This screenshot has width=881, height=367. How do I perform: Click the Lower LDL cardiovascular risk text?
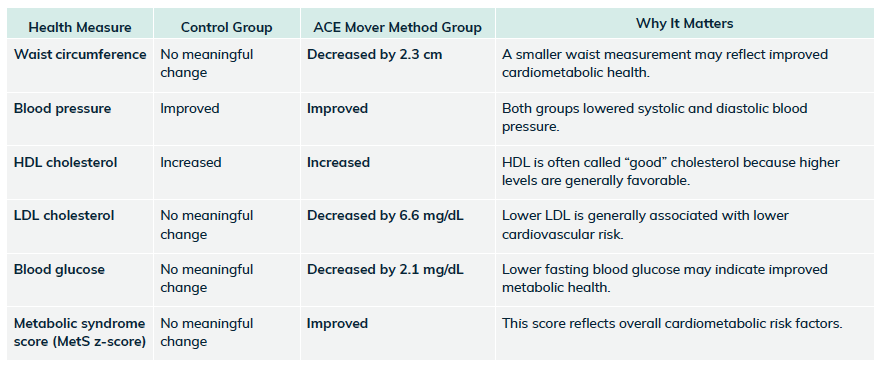645,225
